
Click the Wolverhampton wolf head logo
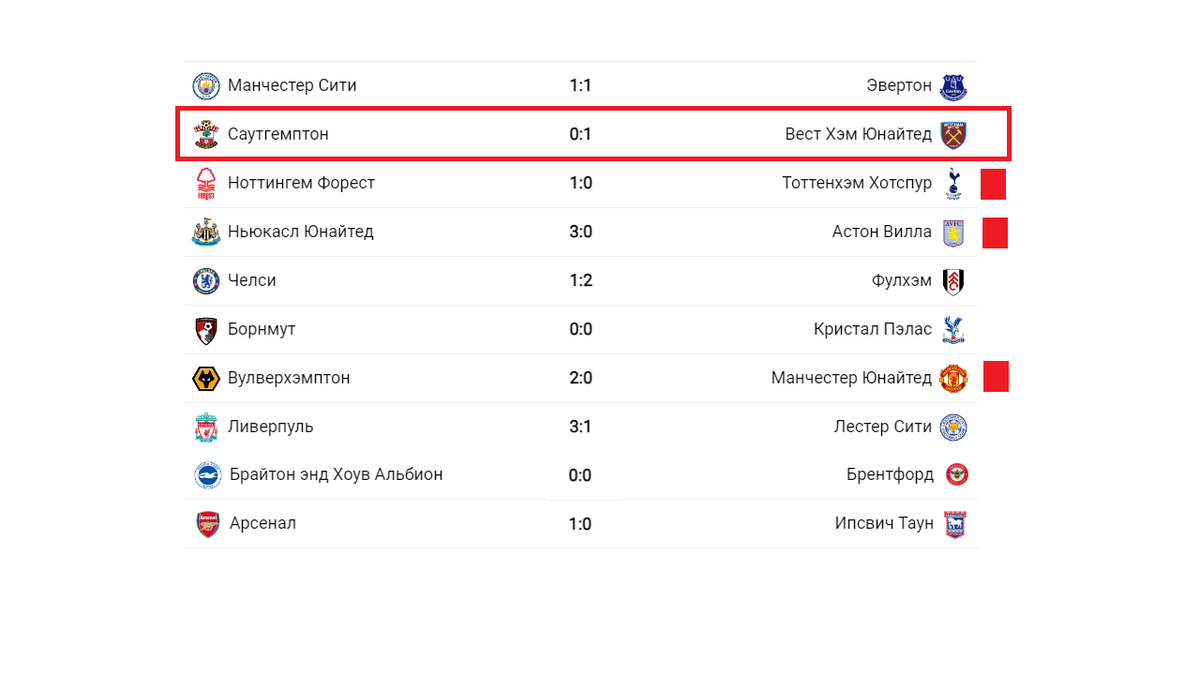coord(206,379)
